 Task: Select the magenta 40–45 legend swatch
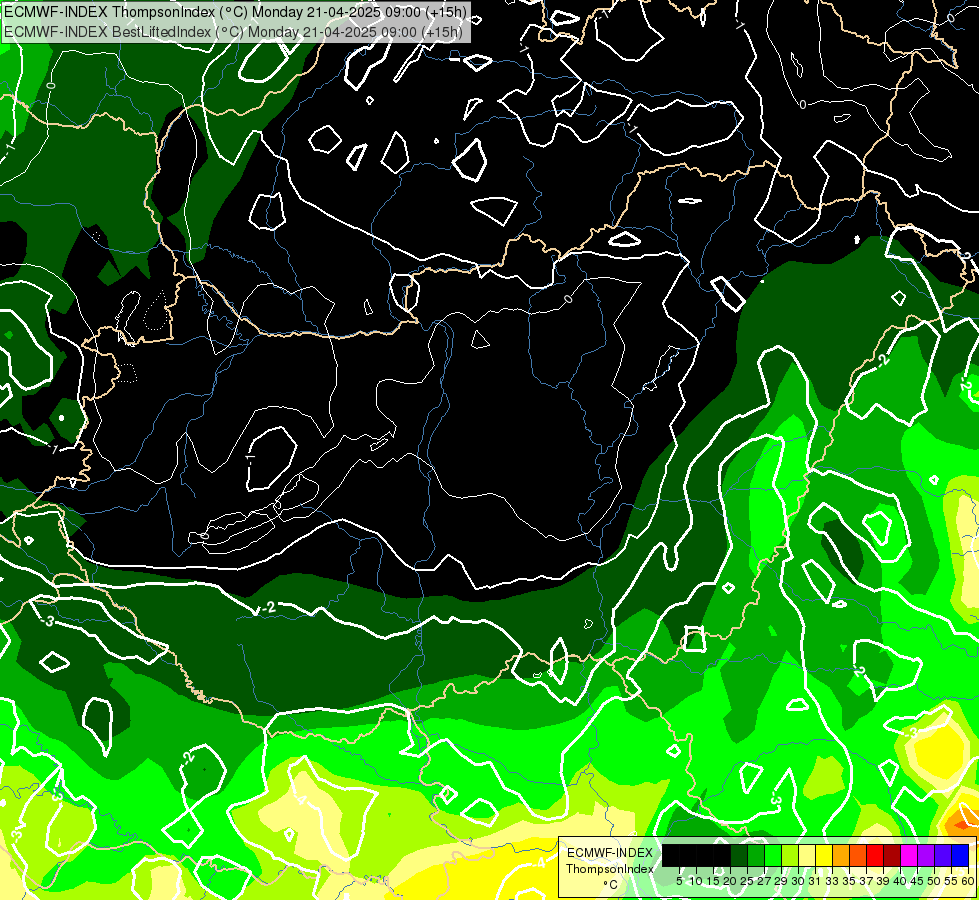coord(909,856)
